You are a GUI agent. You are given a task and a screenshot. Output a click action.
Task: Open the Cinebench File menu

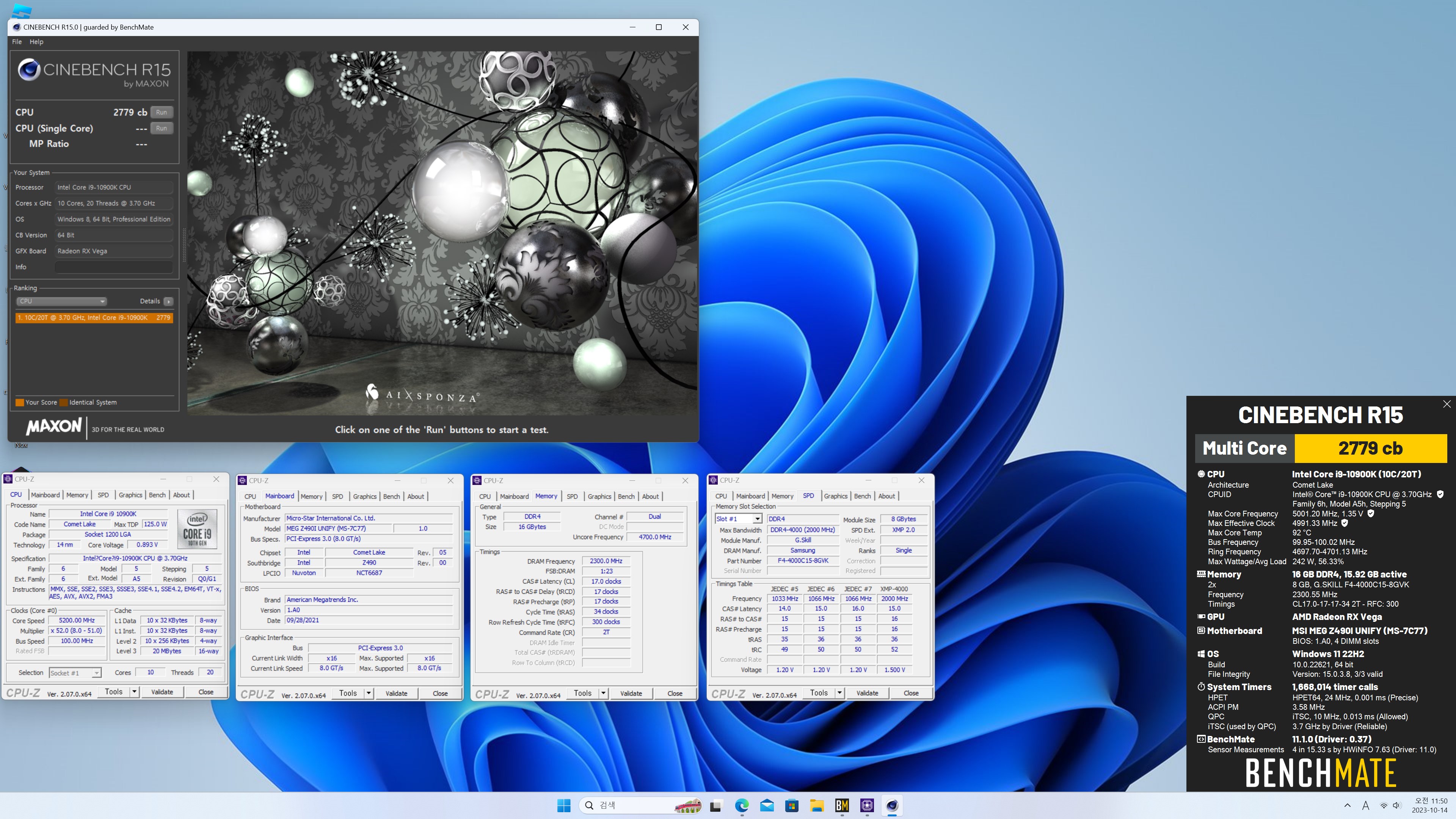17,42
